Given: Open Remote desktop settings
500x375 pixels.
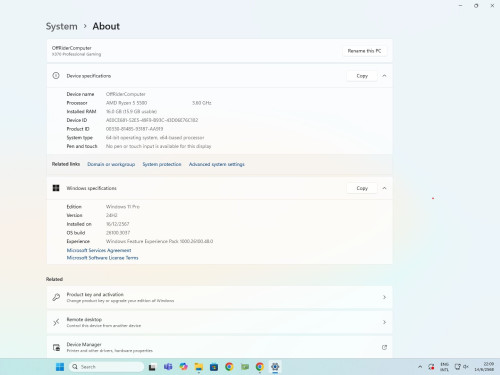Looking at the screenshot, I should pyautogui.click(x=219, y=322).
